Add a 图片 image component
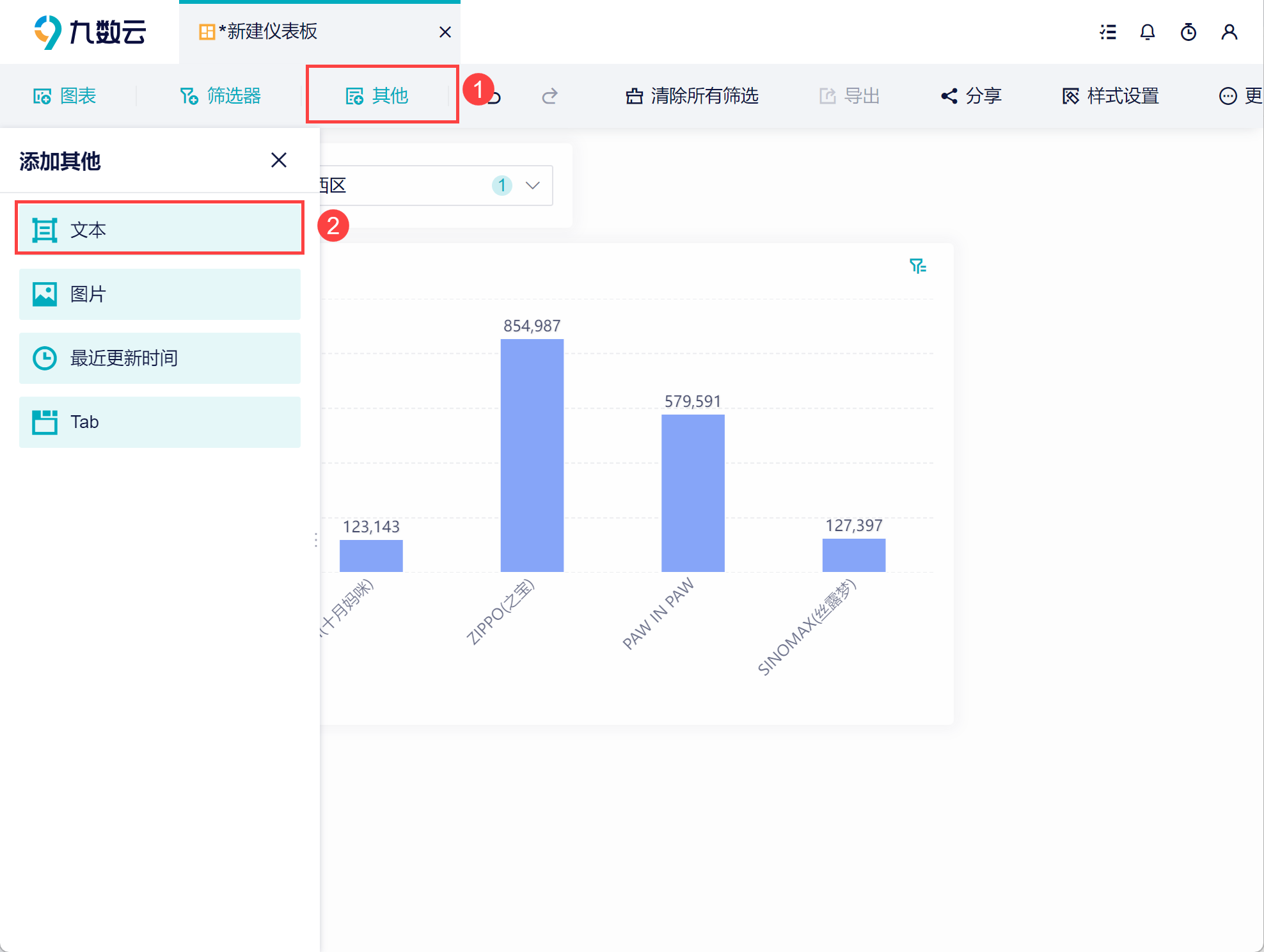Viewport: 1264px width, 952px height. click(160, 294)
